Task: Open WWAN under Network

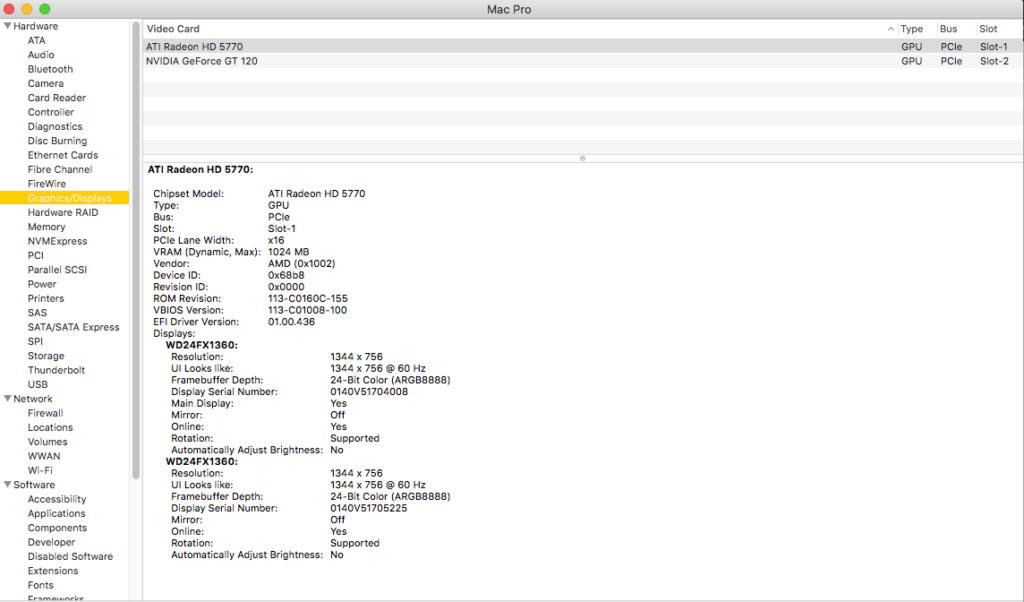Action: click(x=44, y=457)
